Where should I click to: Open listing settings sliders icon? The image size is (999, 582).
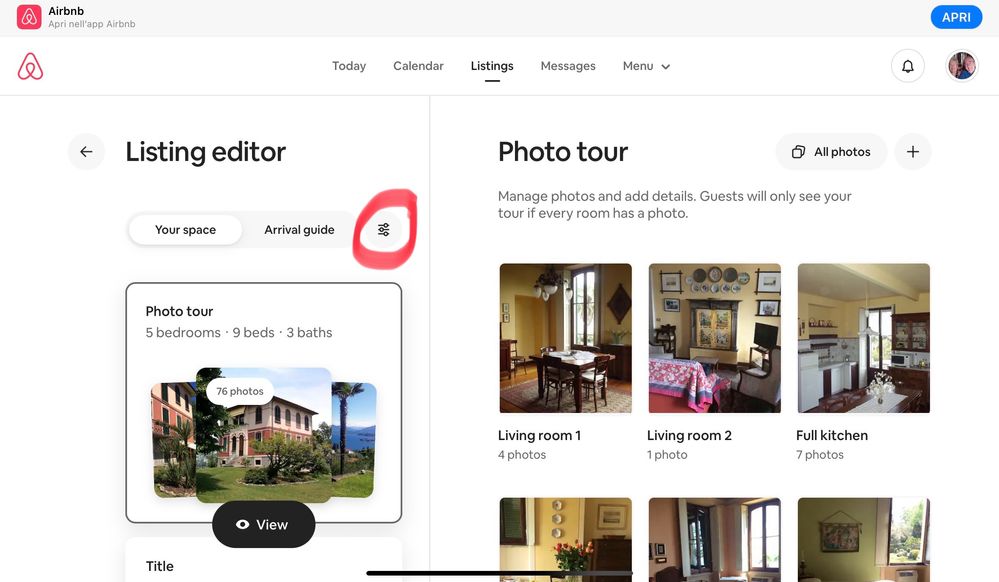[384, 229]
